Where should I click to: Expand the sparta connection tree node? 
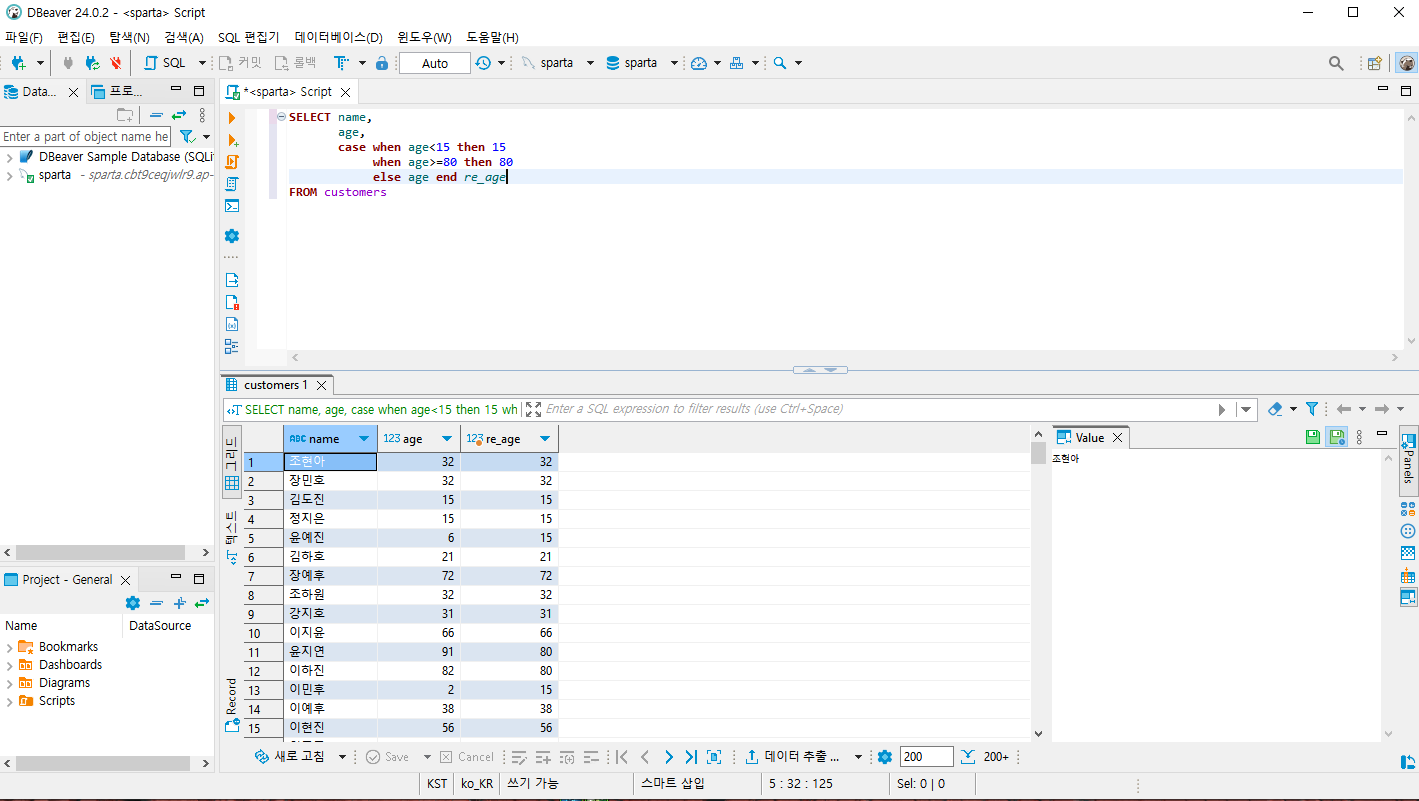point(9,175)
